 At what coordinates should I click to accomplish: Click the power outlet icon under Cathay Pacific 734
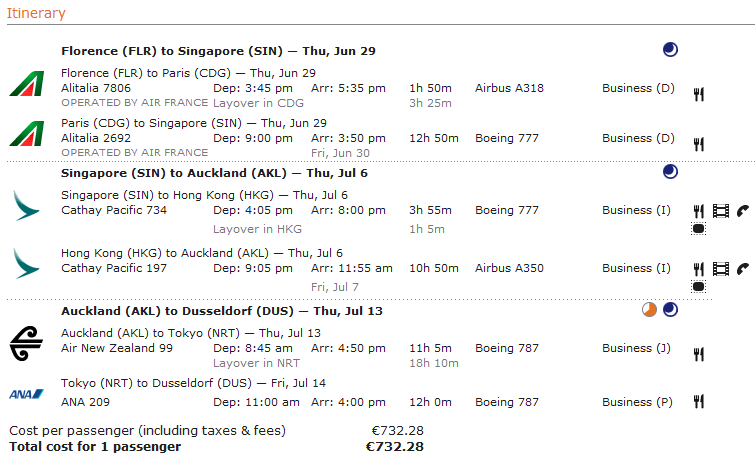click(x=699, y=229)
